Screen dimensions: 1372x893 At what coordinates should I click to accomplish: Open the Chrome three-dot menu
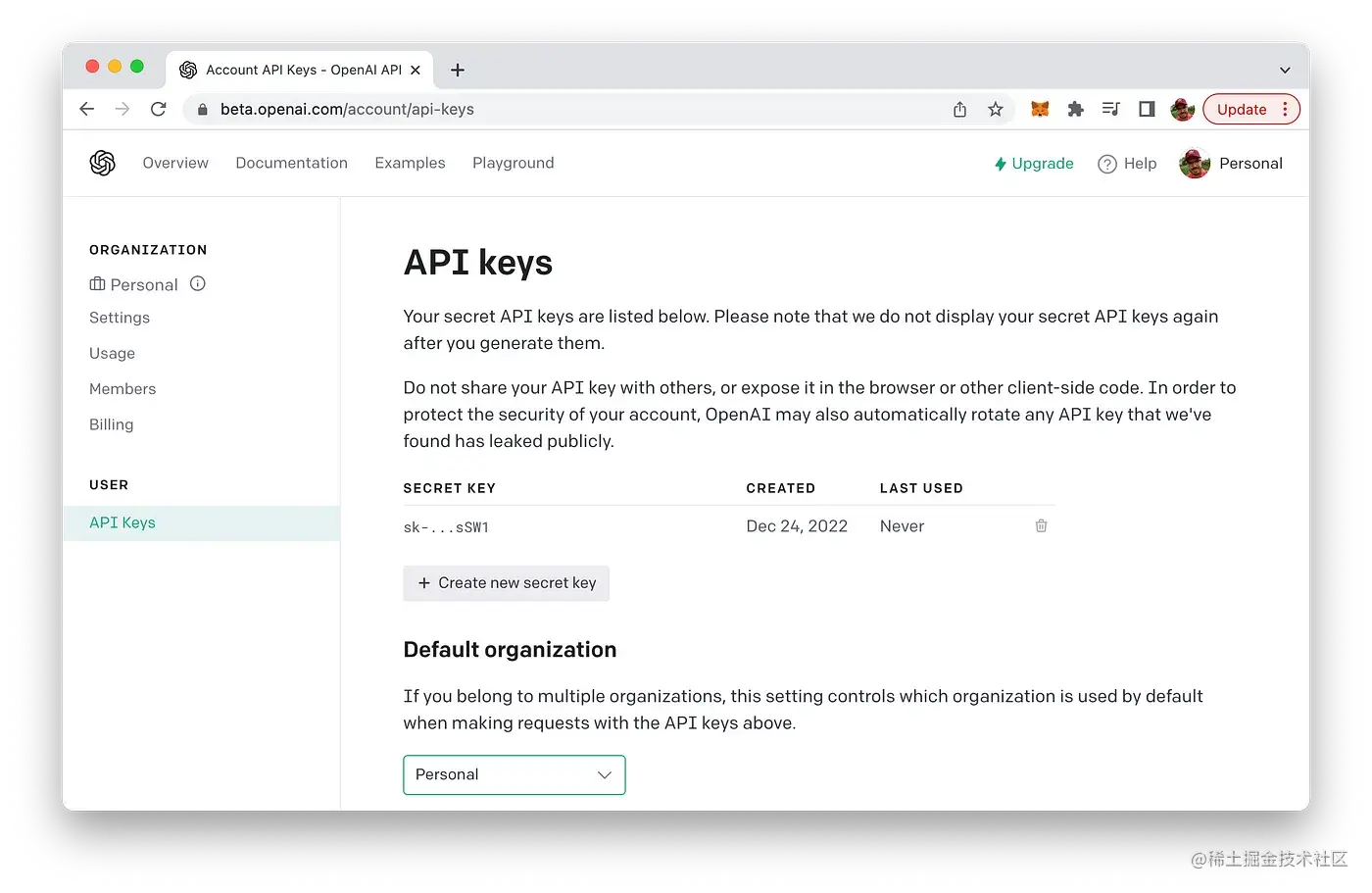[x=1285, y=110]
